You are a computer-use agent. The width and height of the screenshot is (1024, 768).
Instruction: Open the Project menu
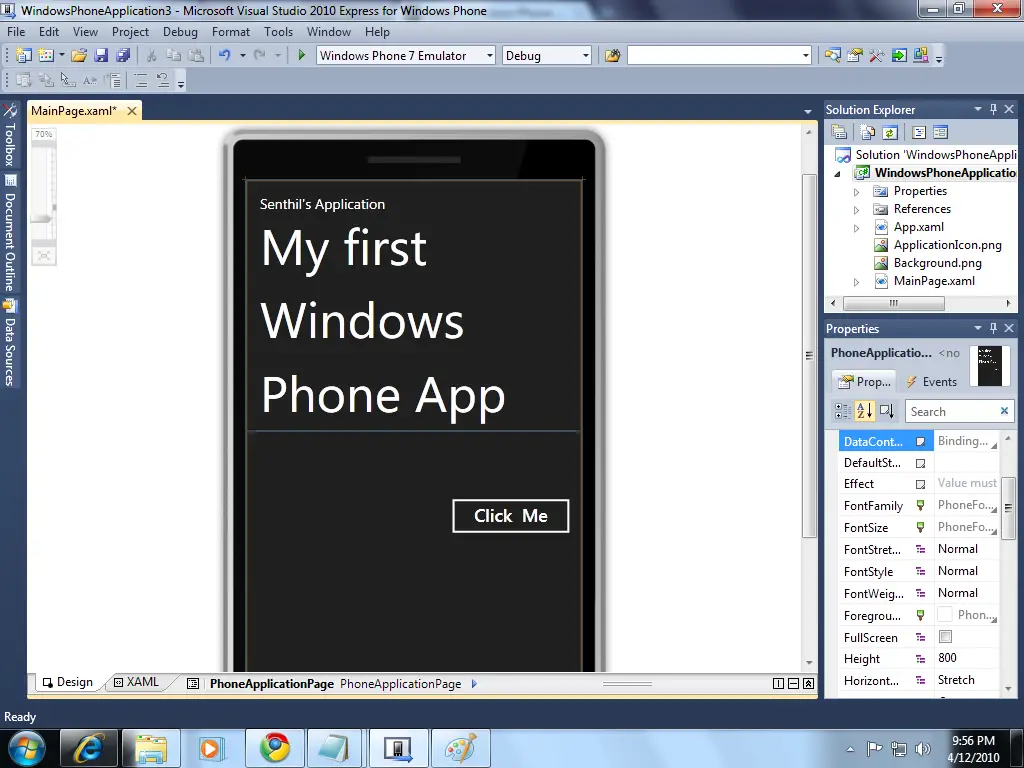130,31
